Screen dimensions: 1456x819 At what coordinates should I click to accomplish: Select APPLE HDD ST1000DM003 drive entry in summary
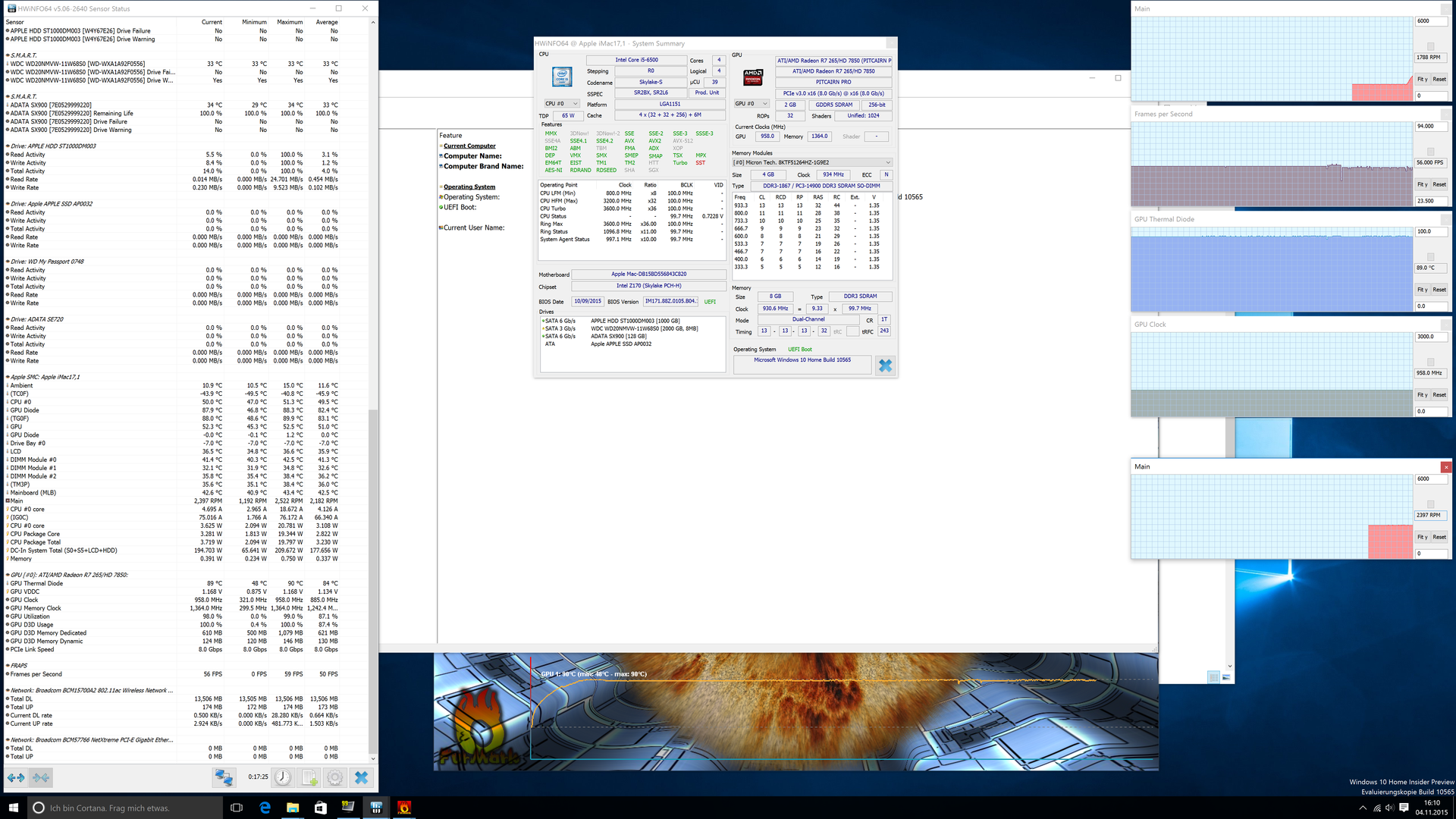pyautogui.click(x=633, y=321)
